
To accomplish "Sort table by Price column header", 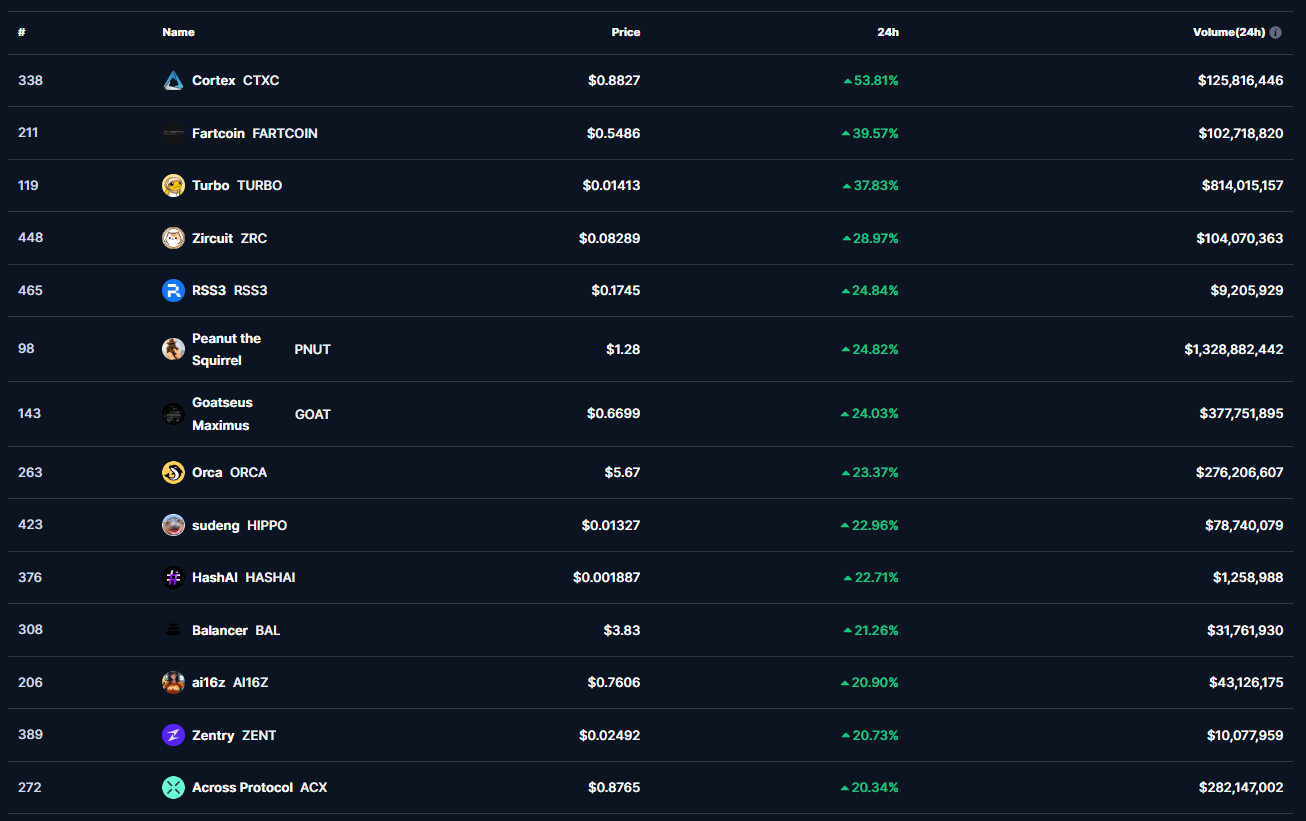I will click(625, 32).
